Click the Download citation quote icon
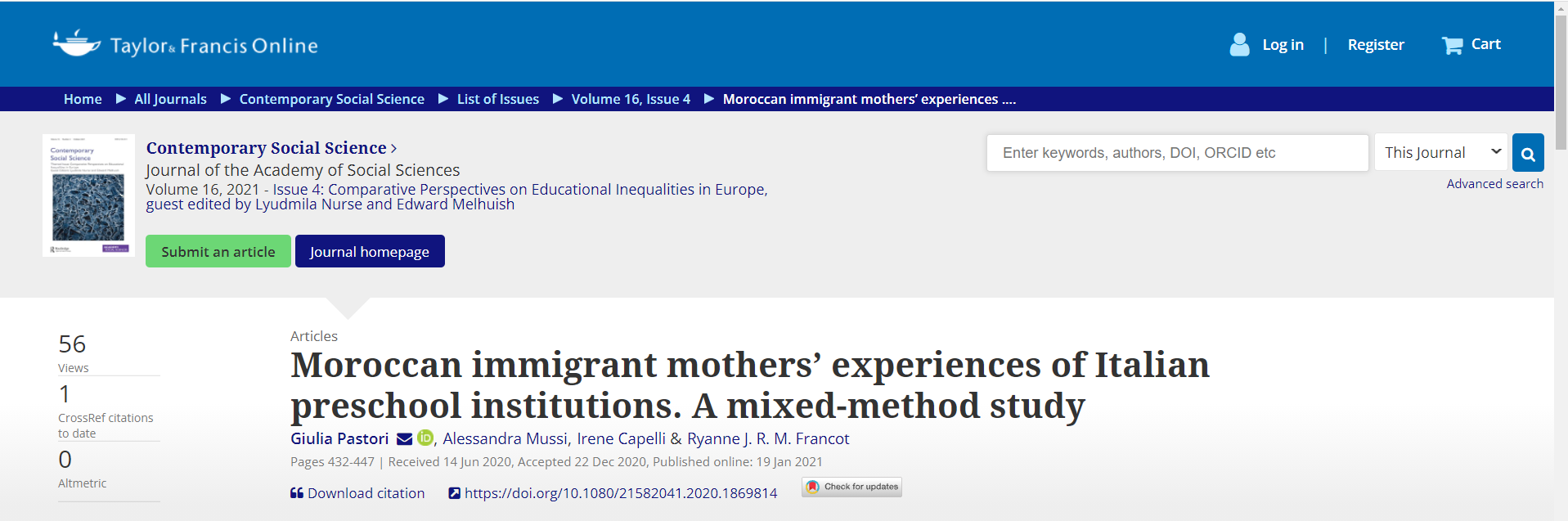 297,493
